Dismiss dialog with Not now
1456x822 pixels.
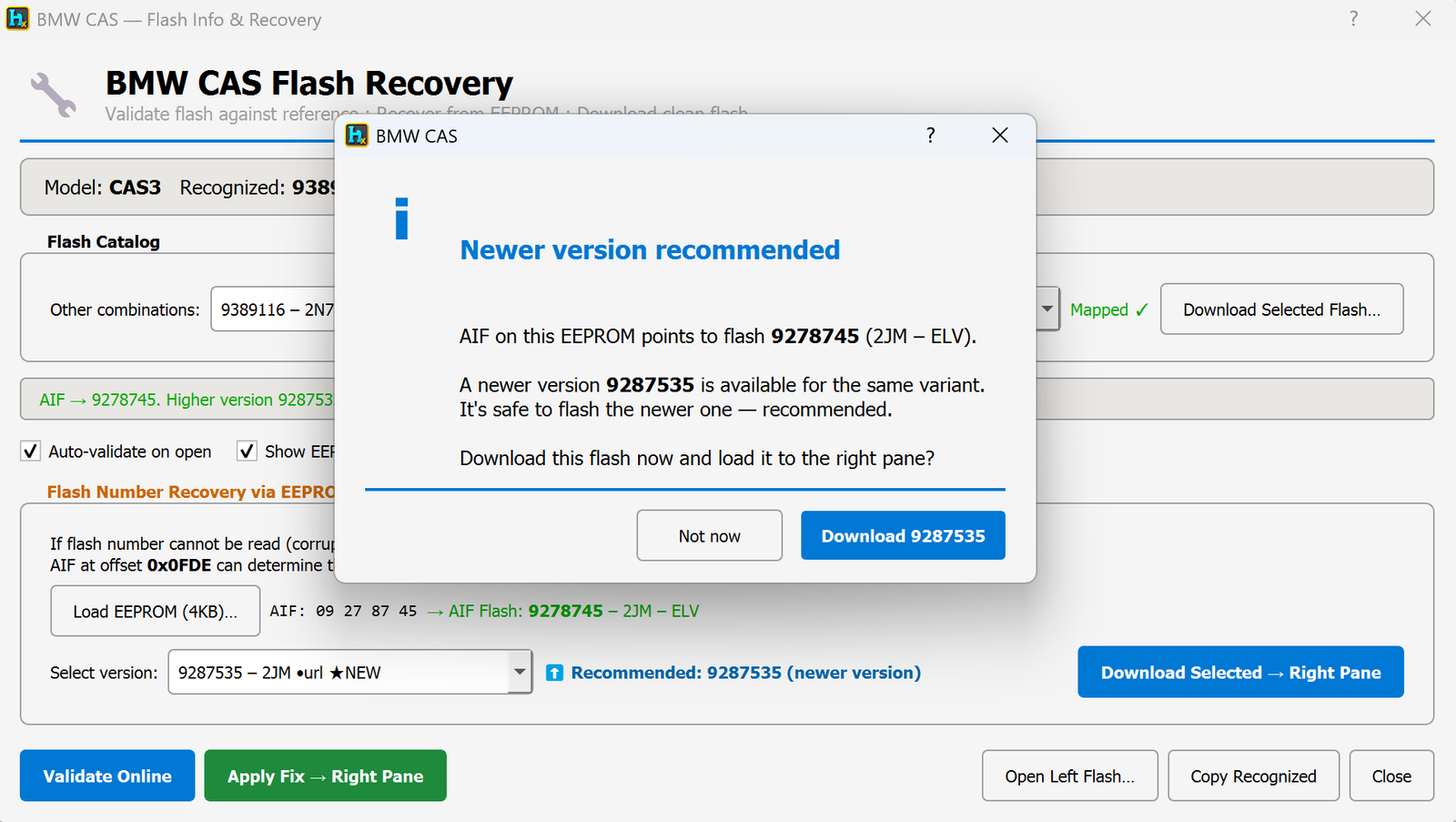(x=709, y=535)
